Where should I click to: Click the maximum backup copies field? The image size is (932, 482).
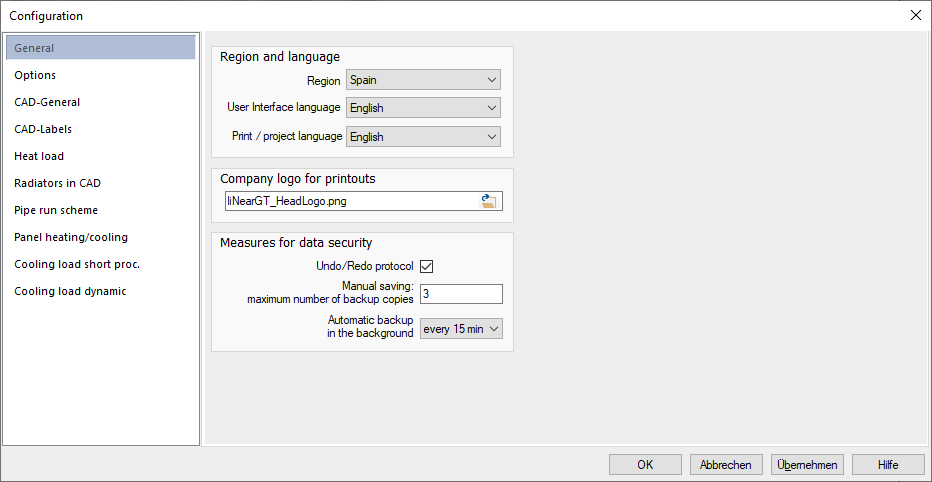461,294
